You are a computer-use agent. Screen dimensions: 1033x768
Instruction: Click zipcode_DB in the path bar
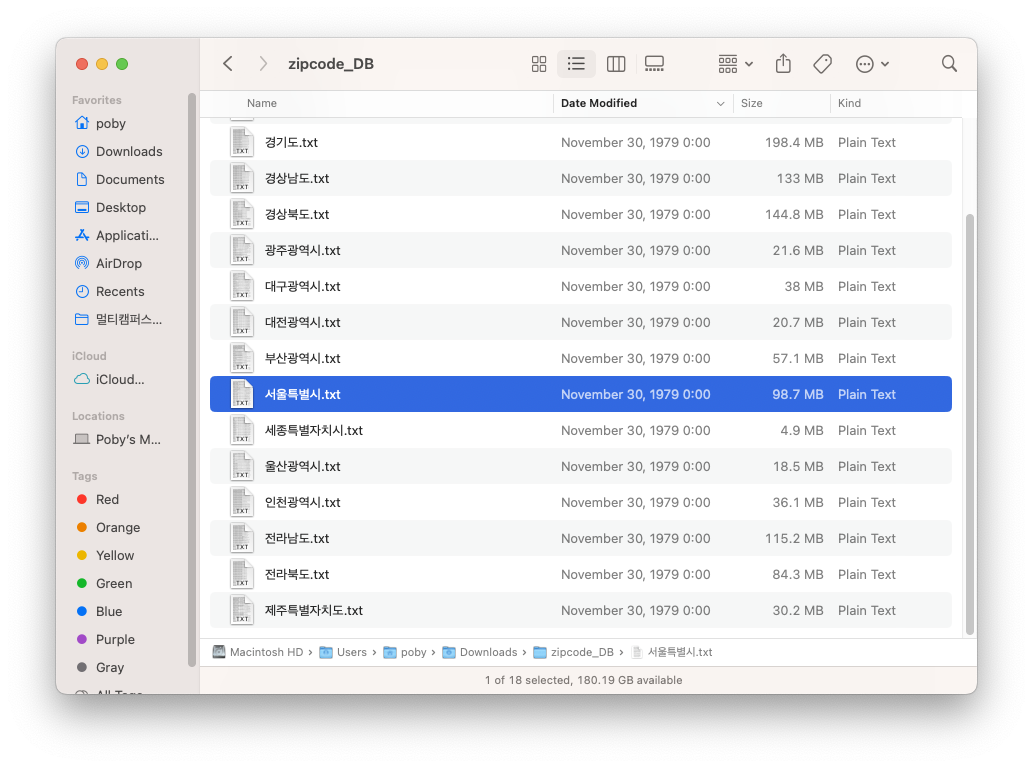coord(573,652)
